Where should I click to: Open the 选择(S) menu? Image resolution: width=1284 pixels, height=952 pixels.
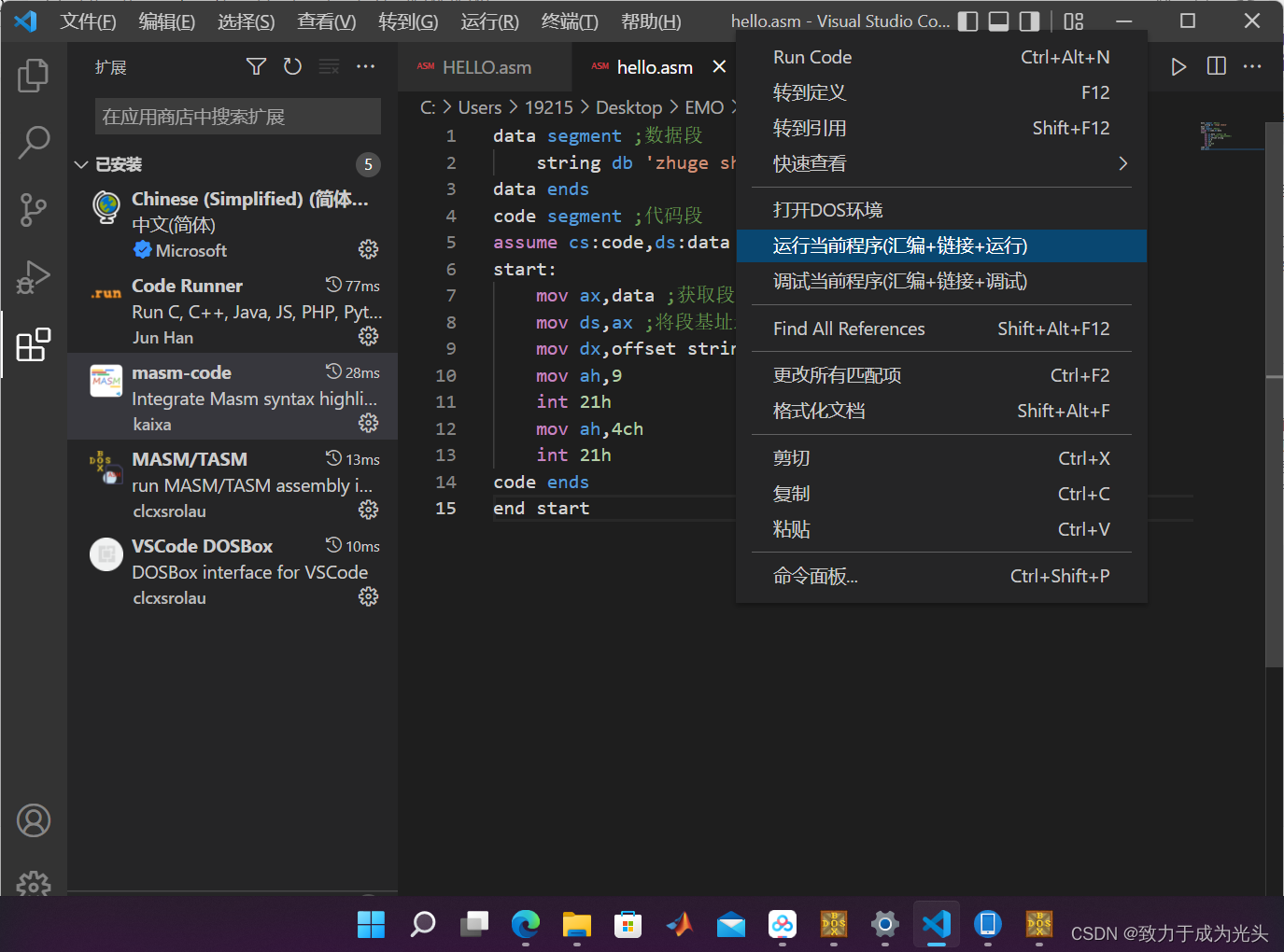tap(247, 21)
